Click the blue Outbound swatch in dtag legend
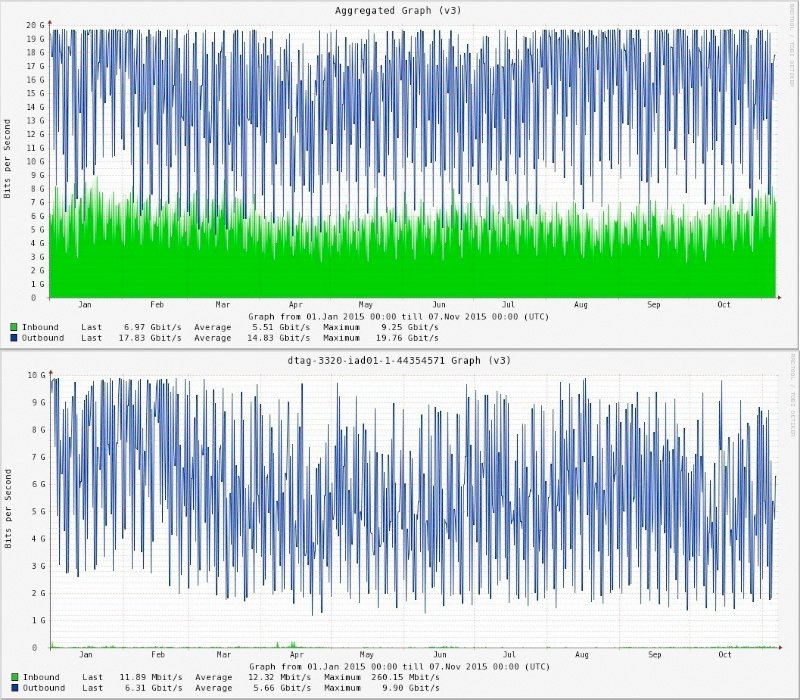Image resolution: width=800 pixels, height=700 pixels. click(14, 688)
